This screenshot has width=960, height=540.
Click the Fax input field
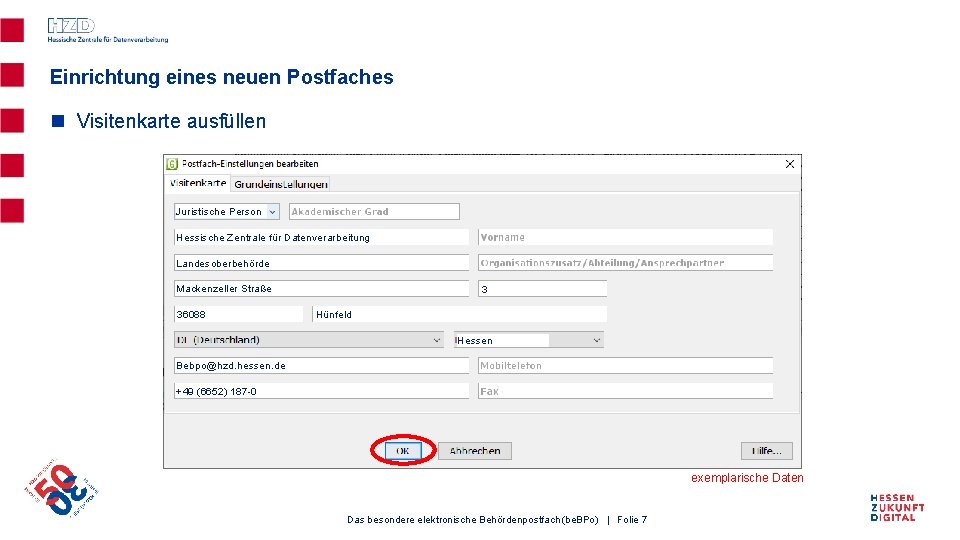tap(625, 391)
